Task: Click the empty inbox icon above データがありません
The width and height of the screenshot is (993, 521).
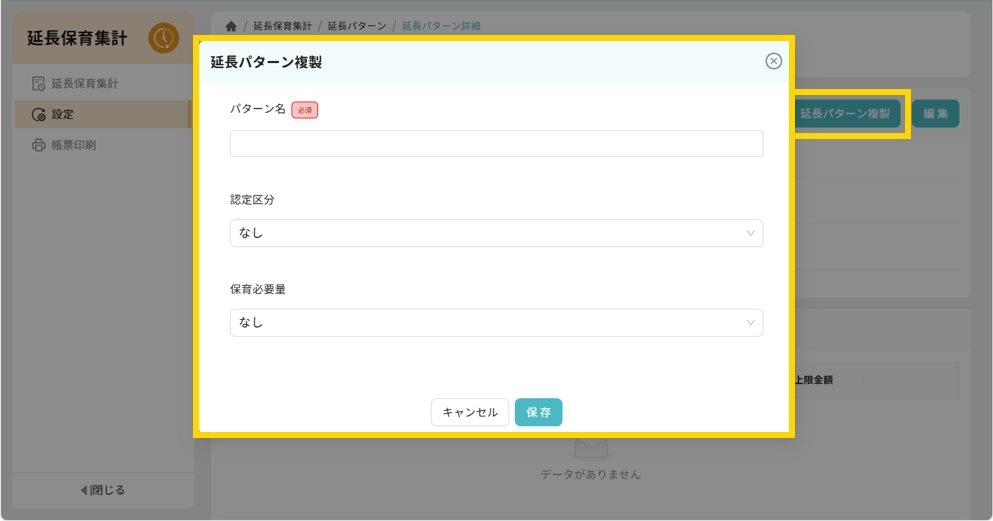Action: click(x=590, y=447)
